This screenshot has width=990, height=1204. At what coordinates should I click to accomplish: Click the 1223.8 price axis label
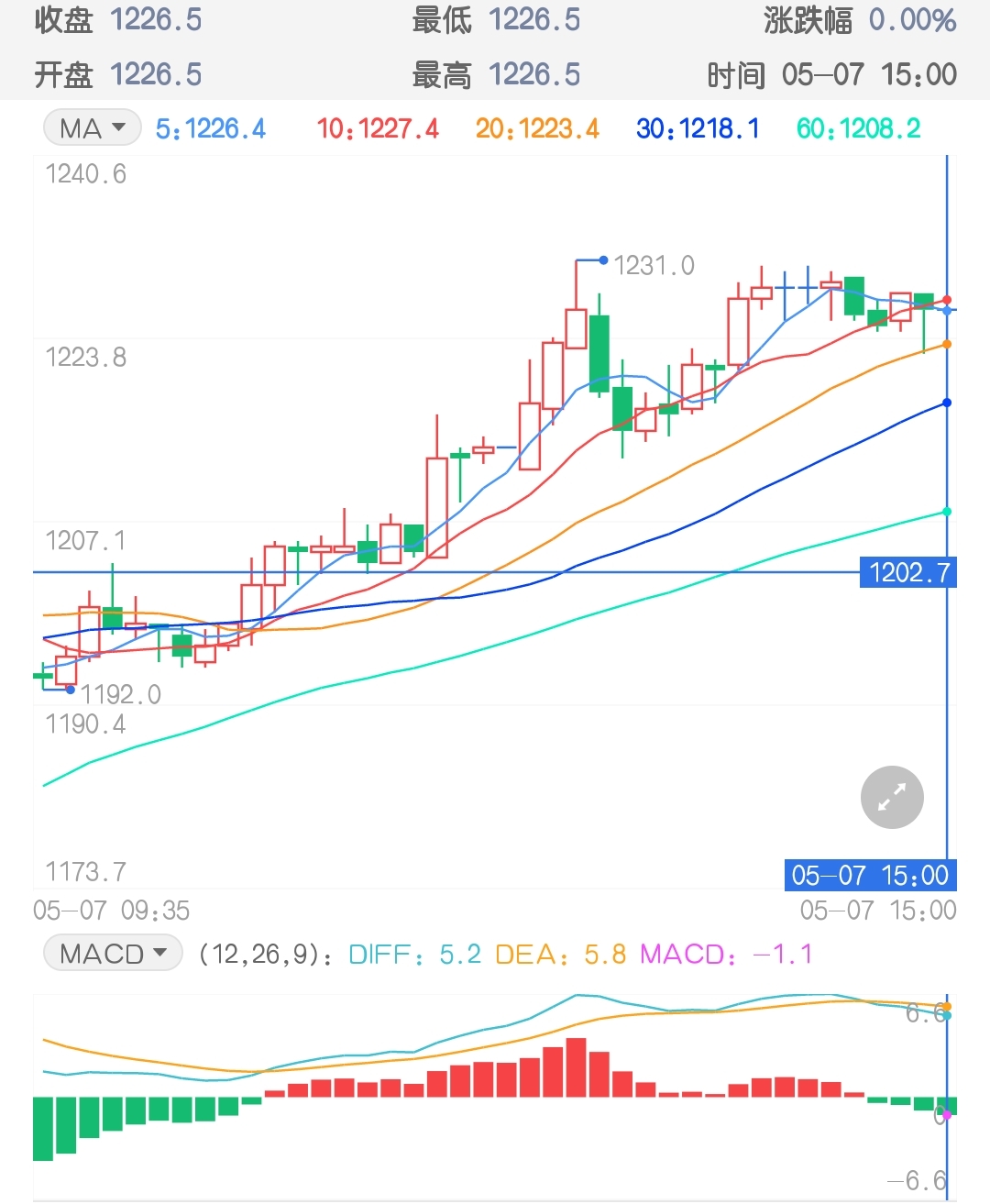coord(86,358)
